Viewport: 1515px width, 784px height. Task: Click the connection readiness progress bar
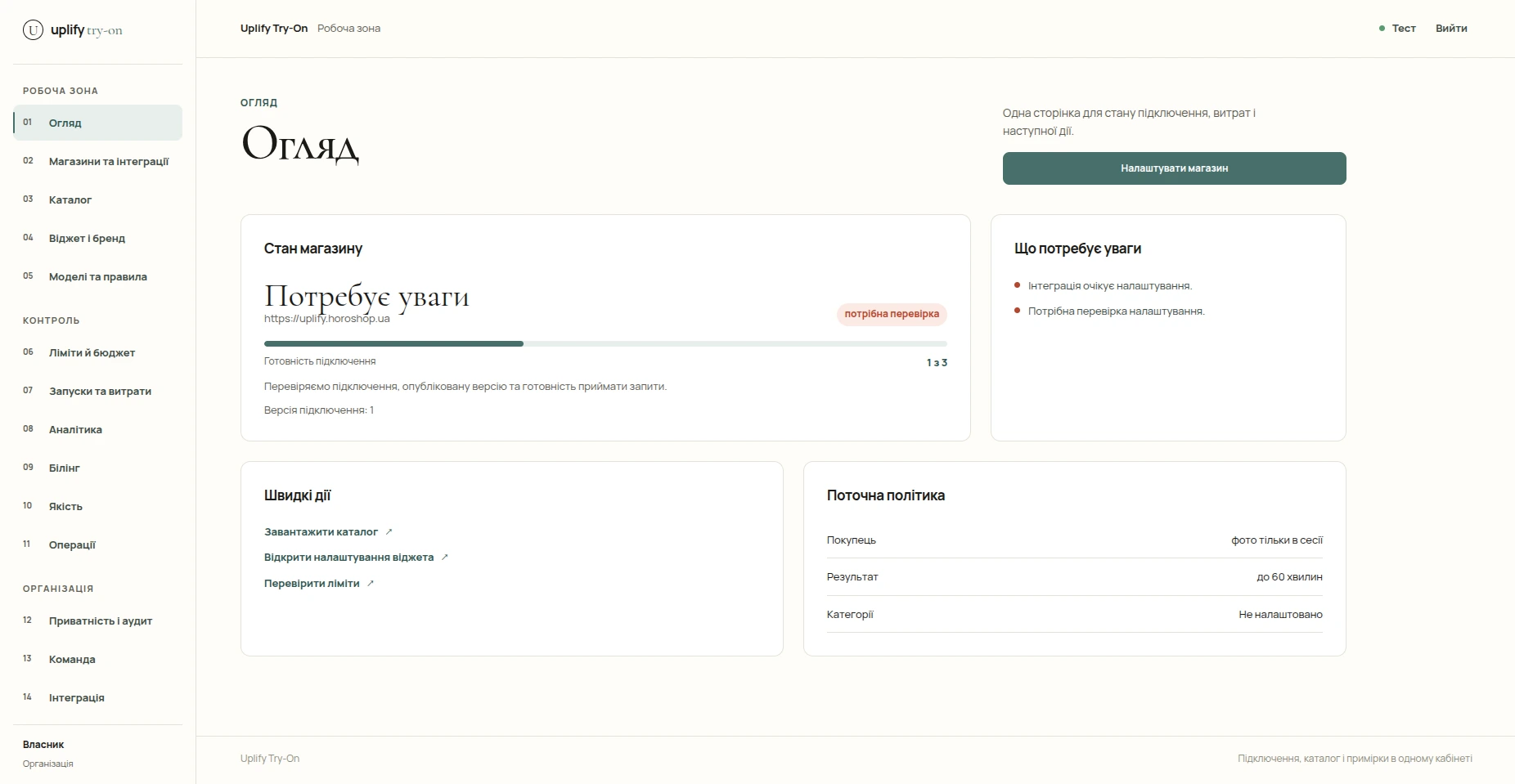(605, 344)
